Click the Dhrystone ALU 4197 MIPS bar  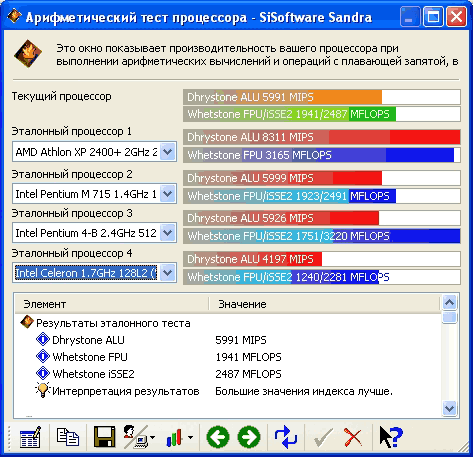(322, 259)
